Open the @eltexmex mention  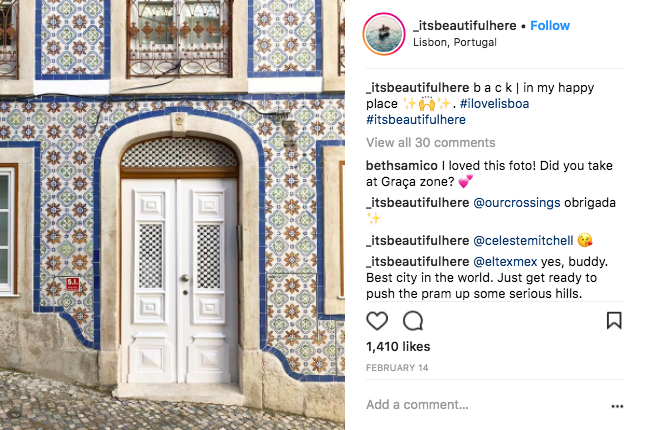[x=505, y=262]
